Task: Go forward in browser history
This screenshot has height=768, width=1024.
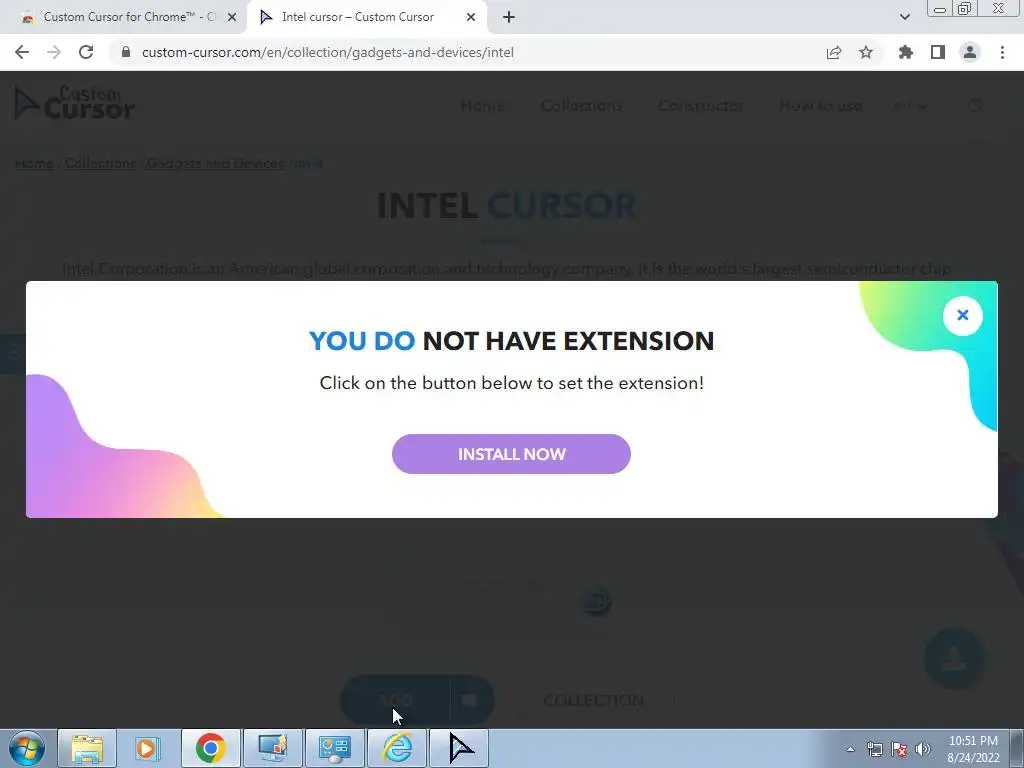Action: (x=54, y=52)
